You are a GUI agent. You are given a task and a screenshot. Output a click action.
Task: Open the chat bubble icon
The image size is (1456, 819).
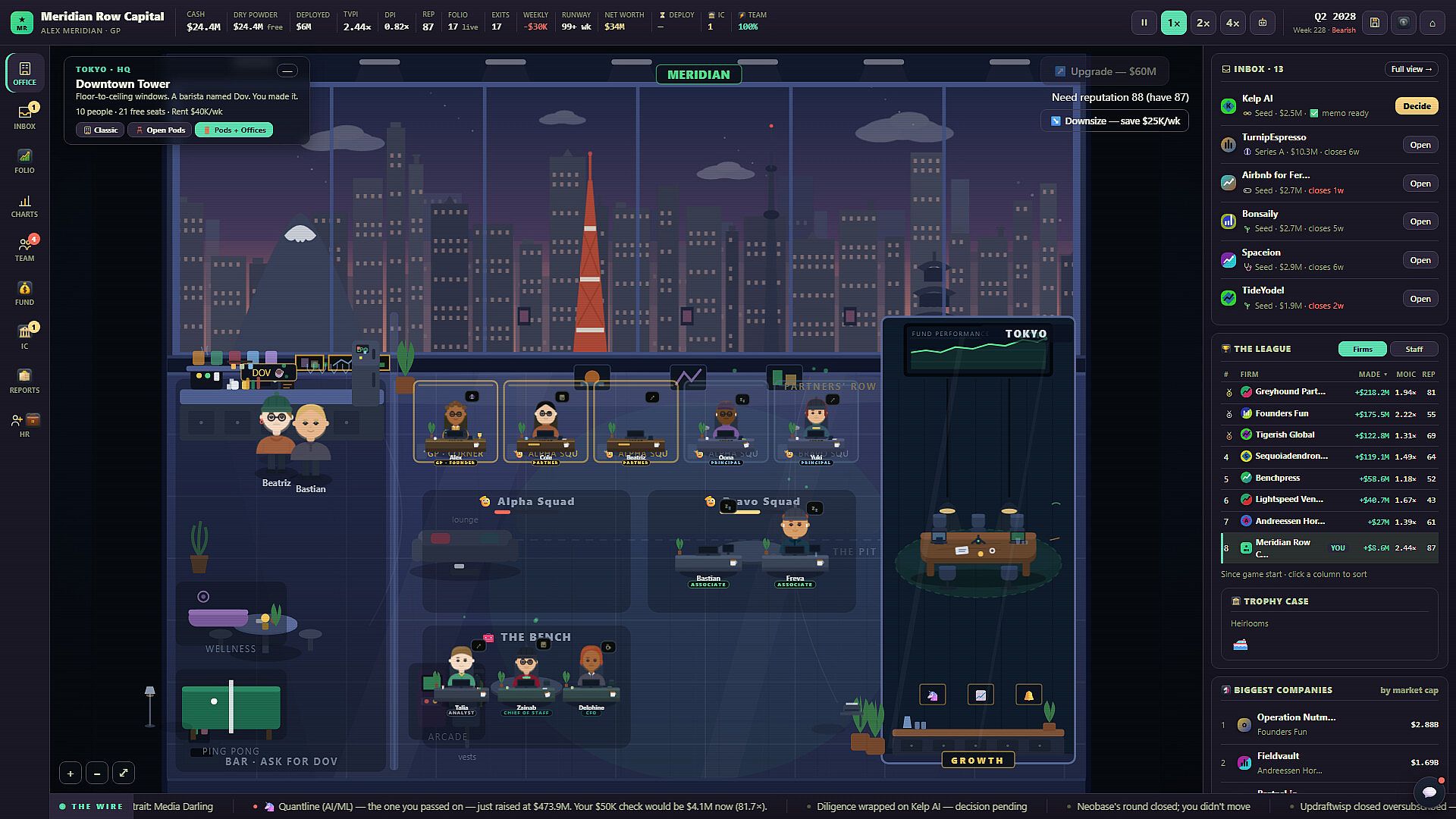click(1429, 792)
